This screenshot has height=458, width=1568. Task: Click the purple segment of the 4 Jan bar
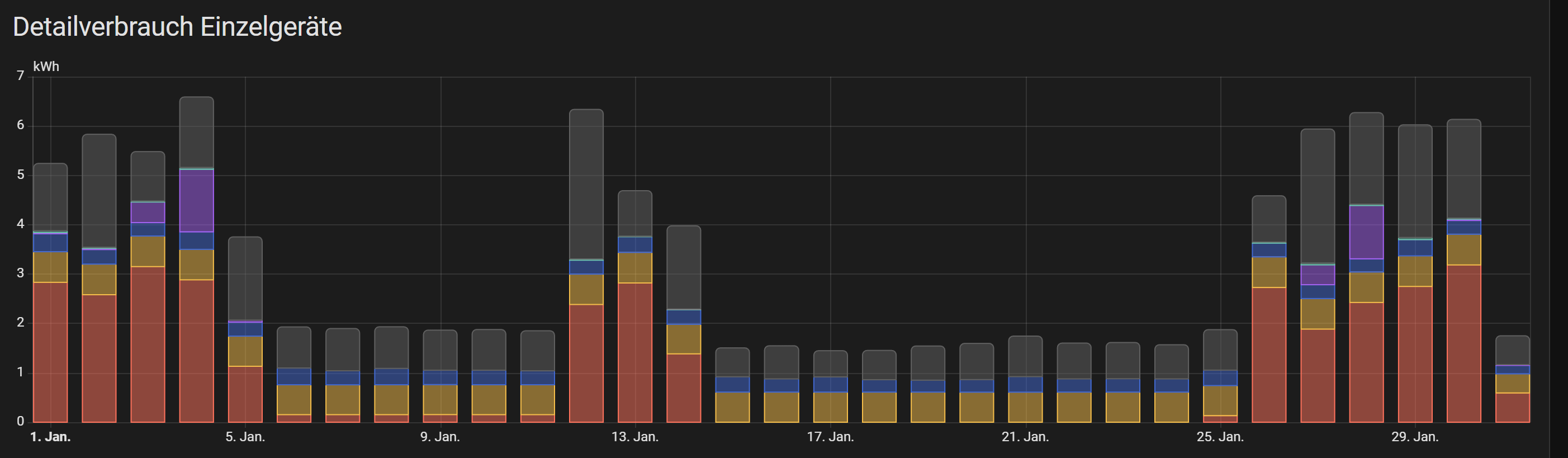click(197, 200)
